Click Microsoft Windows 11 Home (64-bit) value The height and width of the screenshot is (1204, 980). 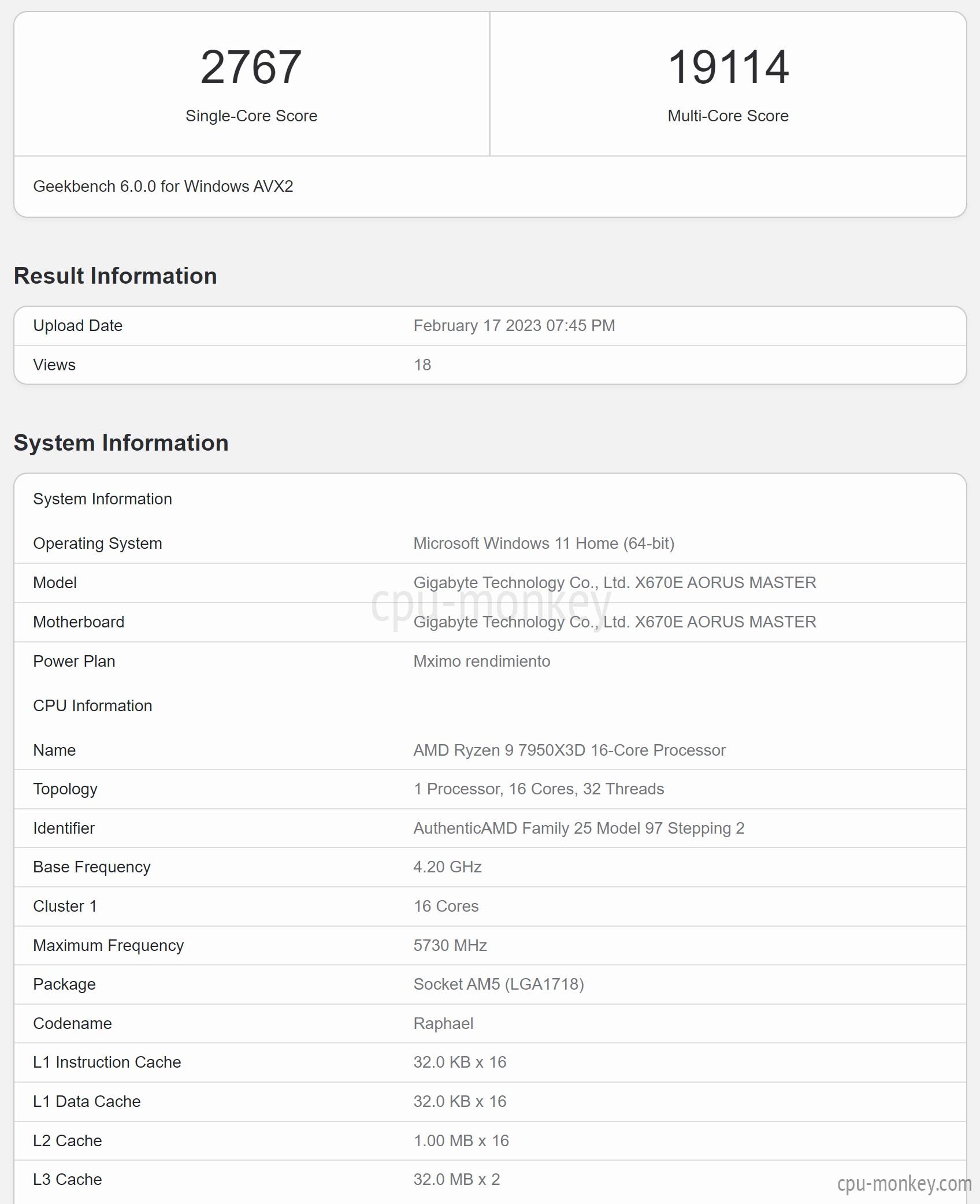tap(544, 544)
